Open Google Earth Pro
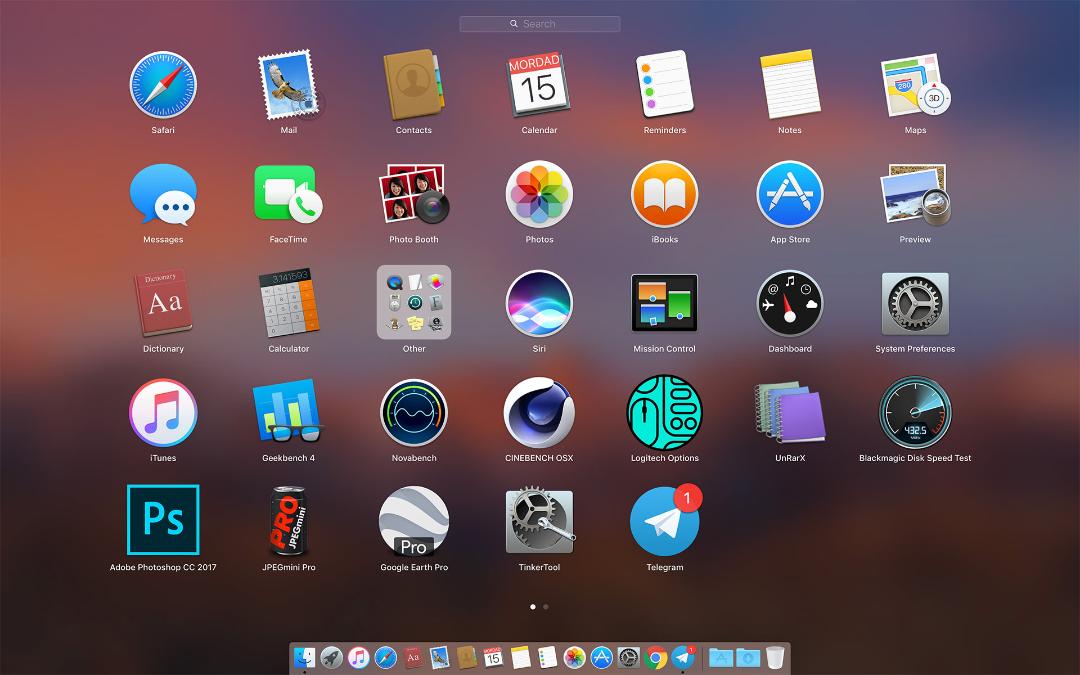This screenshot has width=1080, height=675. [414, 521]
